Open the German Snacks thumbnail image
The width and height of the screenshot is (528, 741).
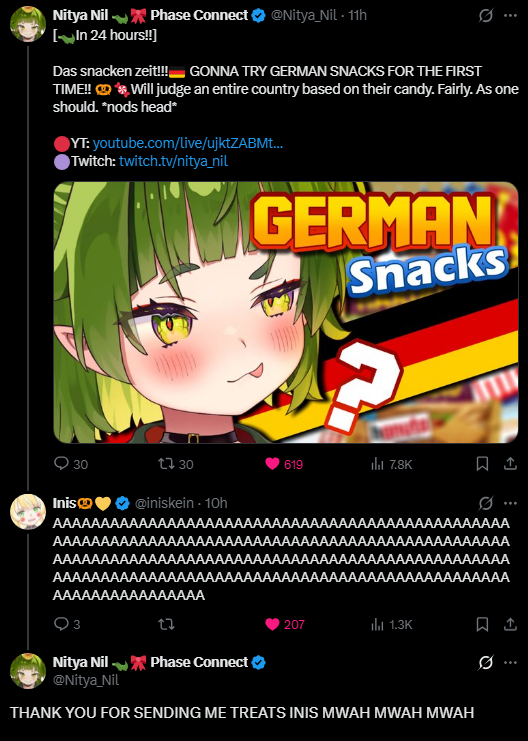pos(286,312)
